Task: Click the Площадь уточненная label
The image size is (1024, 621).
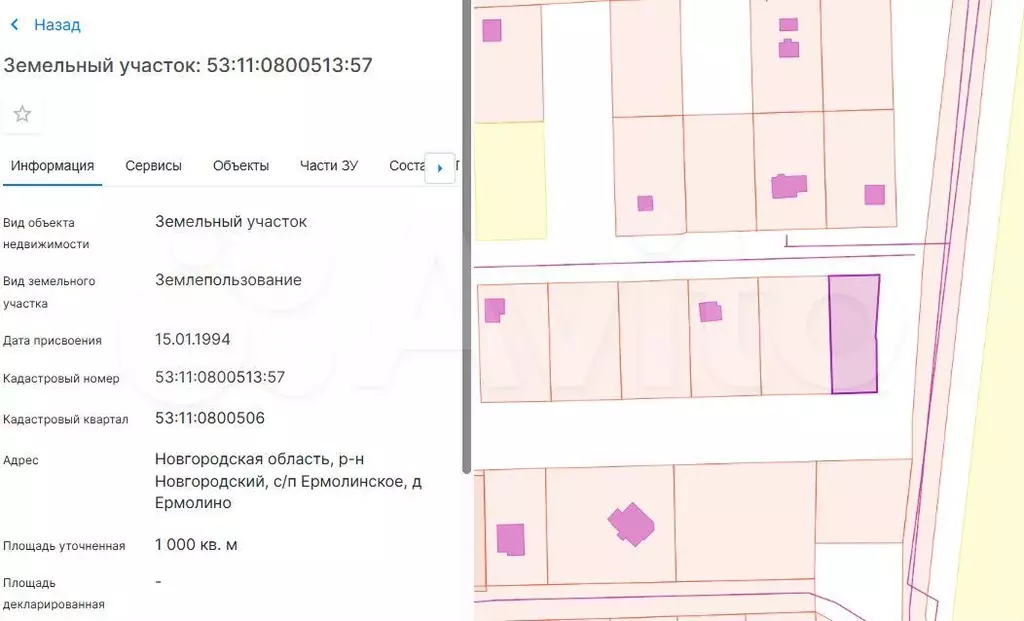Action: pos(64,546)
